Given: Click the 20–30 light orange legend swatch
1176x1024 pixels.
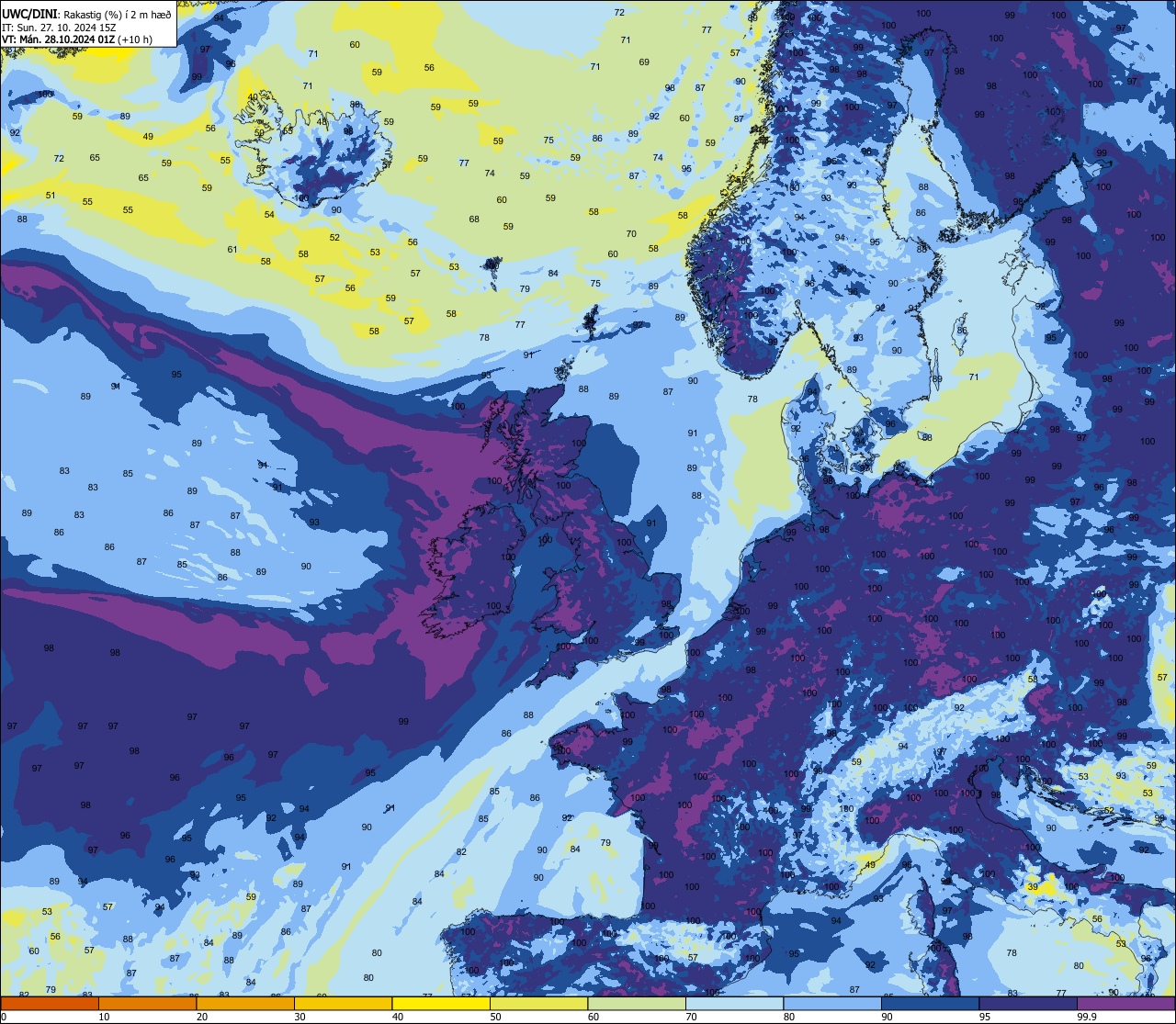Looking at the screenshot, I should (x=245, y=1004).
